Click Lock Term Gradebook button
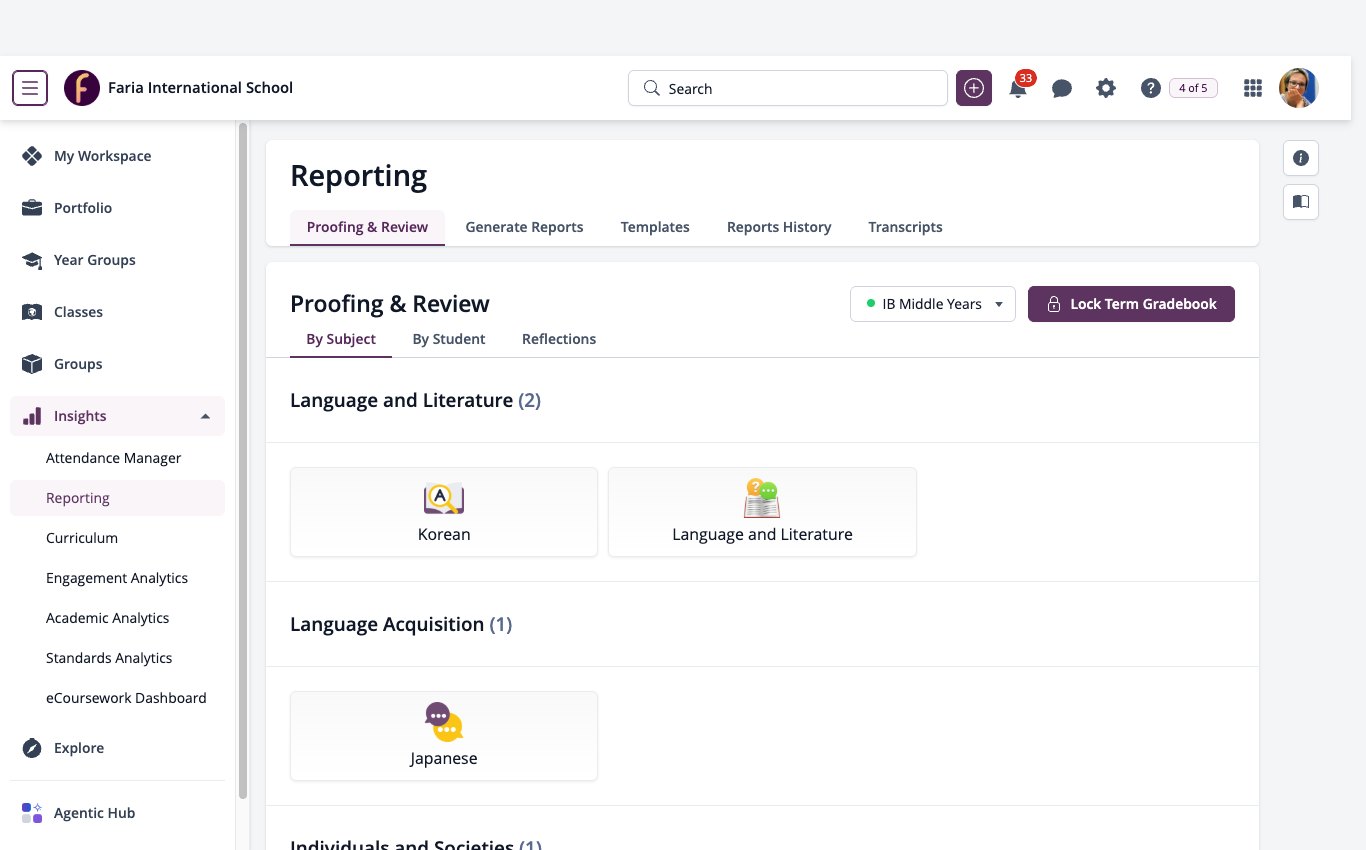Image resolution: width=1366 pixels, height=850 pixels. pyautogui.click(x=1131, y=304)
